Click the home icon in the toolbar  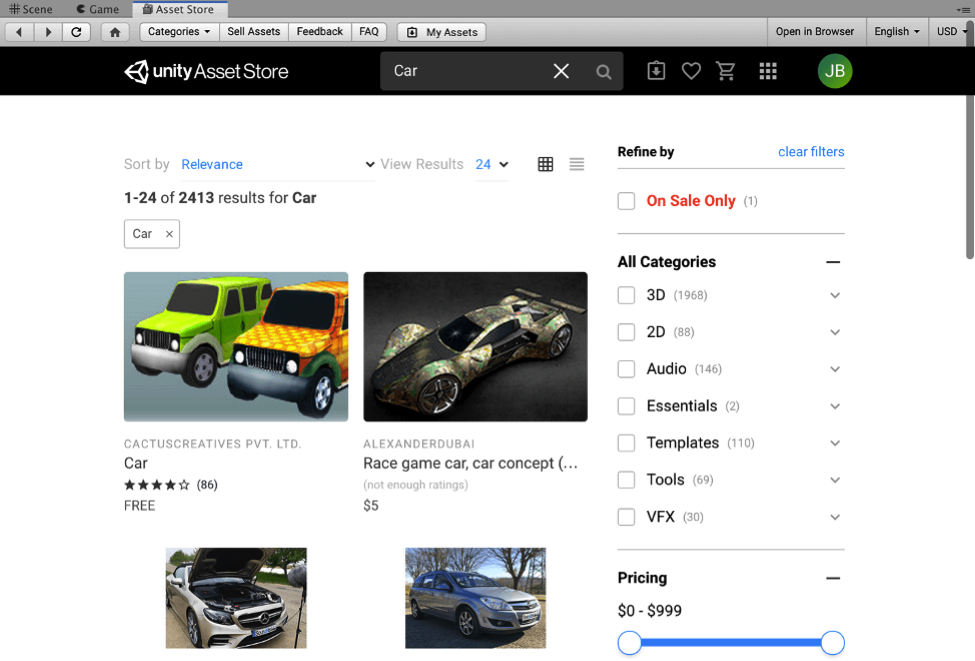(x=114, y=31)
